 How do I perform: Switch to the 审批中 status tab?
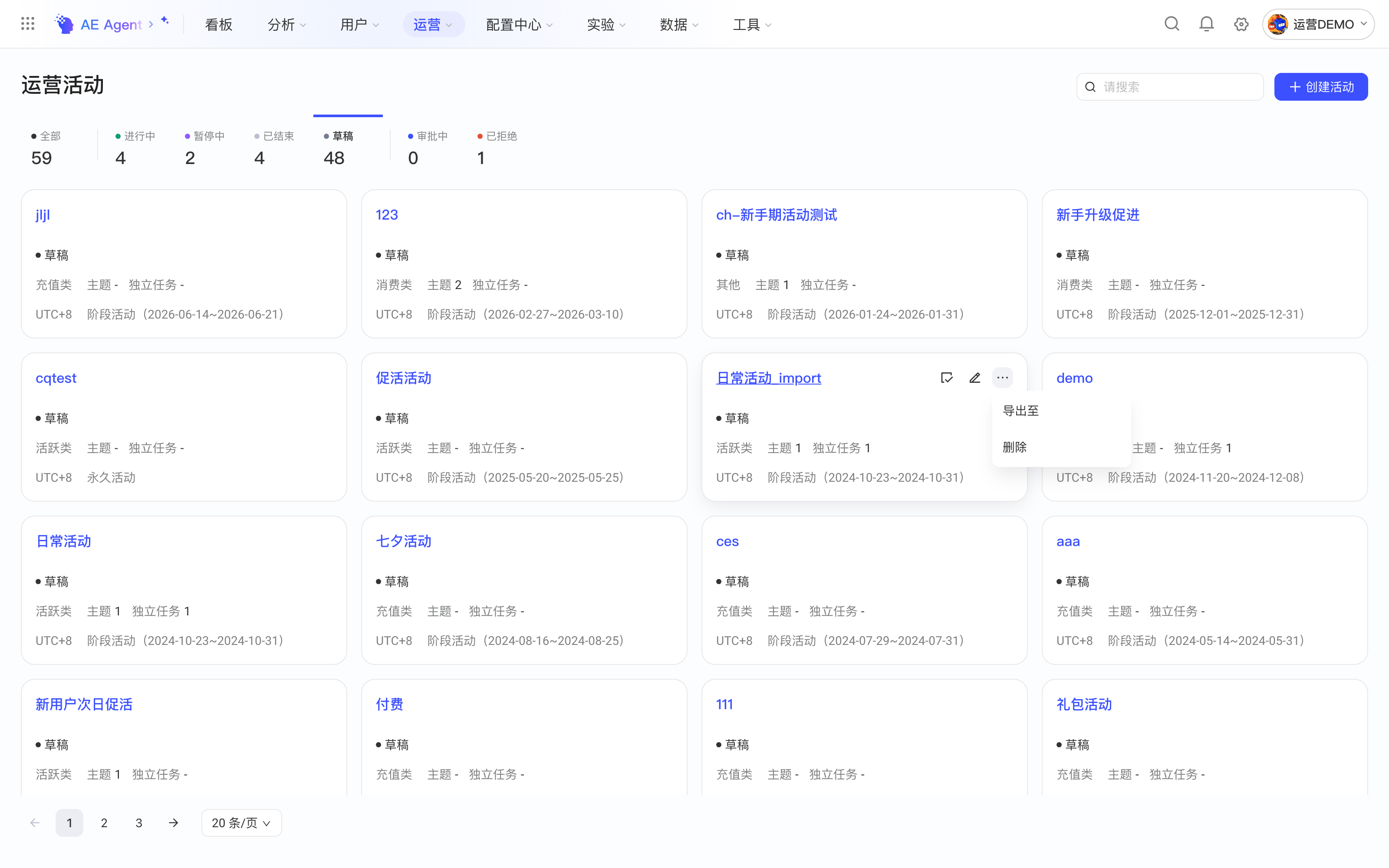(428, 148)
